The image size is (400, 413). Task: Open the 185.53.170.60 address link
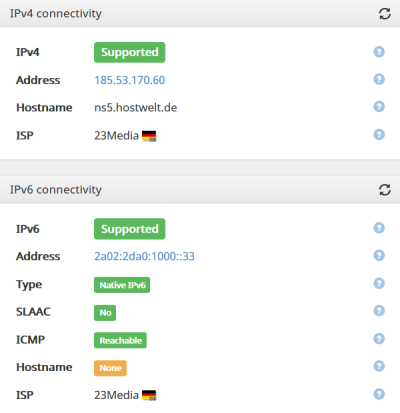coord(130,80)
